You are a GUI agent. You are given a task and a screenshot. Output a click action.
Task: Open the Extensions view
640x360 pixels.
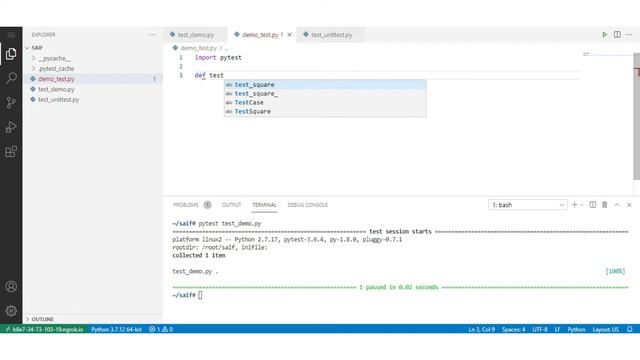(11, 152)
